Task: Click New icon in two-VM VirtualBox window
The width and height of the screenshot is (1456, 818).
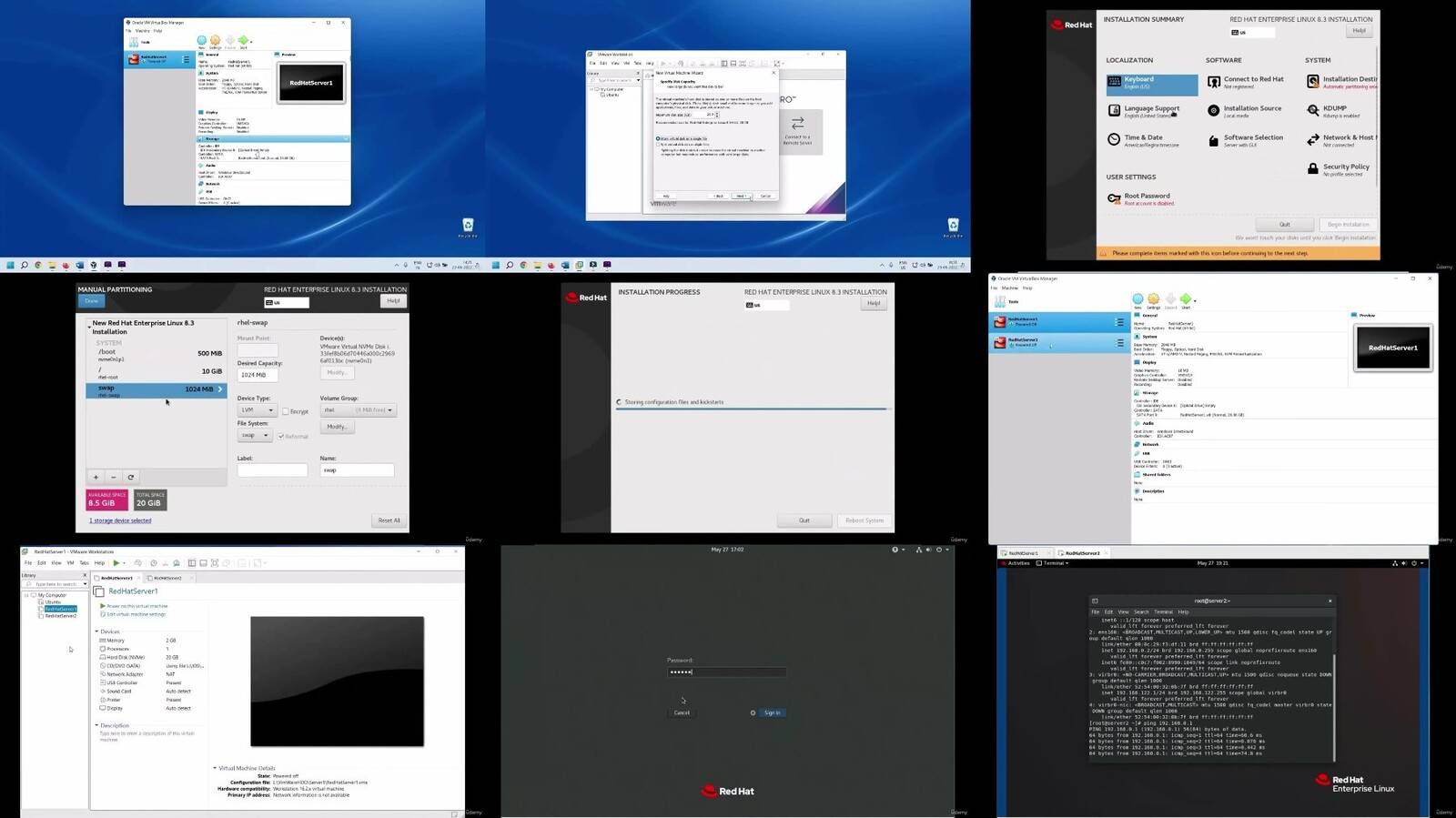Action: click(x=1137, y=300)
